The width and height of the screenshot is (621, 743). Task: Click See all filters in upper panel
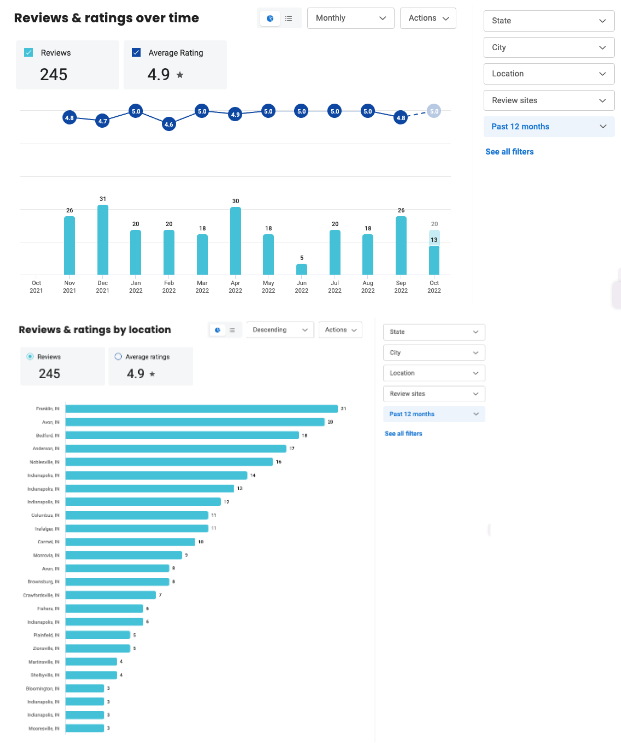tap(509, 152)
